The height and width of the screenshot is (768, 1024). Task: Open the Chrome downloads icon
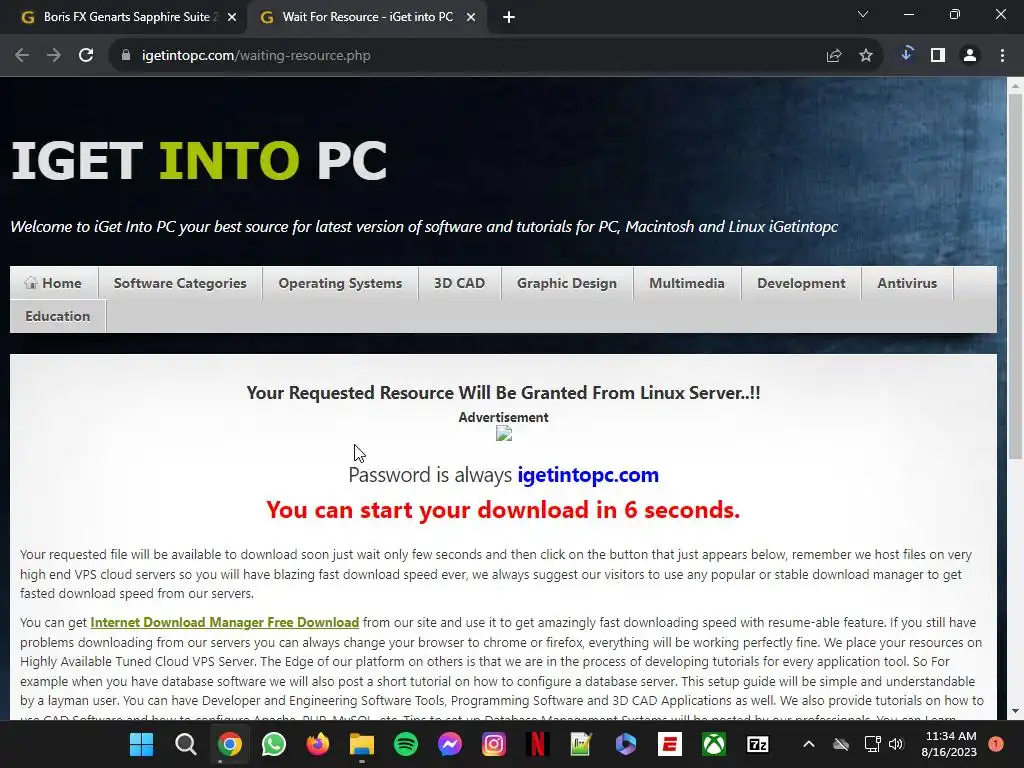906,55
